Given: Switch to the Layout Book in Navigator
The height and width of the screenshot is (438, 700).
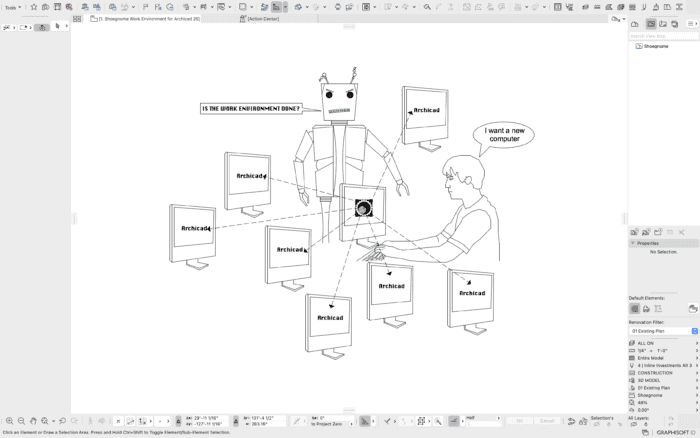Looking at the screenshot, I should tap(663, 24).
